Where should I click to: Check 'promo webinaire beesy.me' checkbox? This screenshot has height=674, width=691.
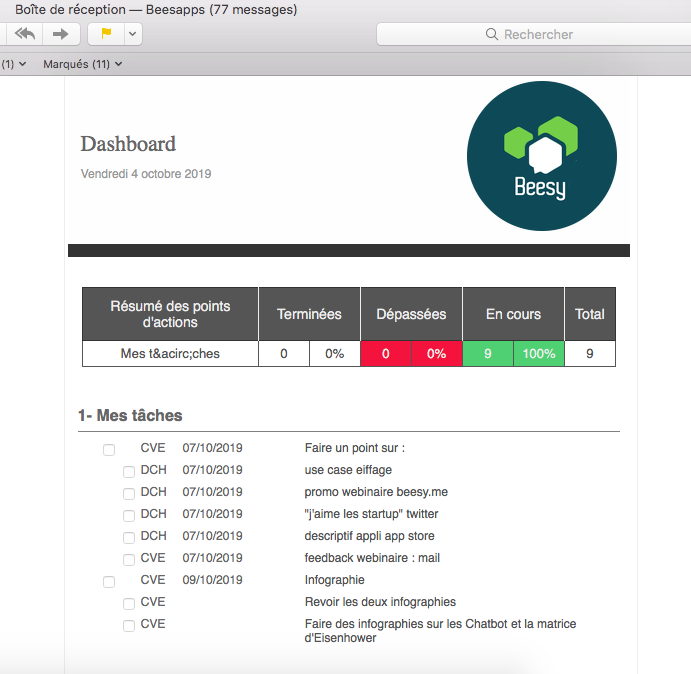[x=129, y=494]
